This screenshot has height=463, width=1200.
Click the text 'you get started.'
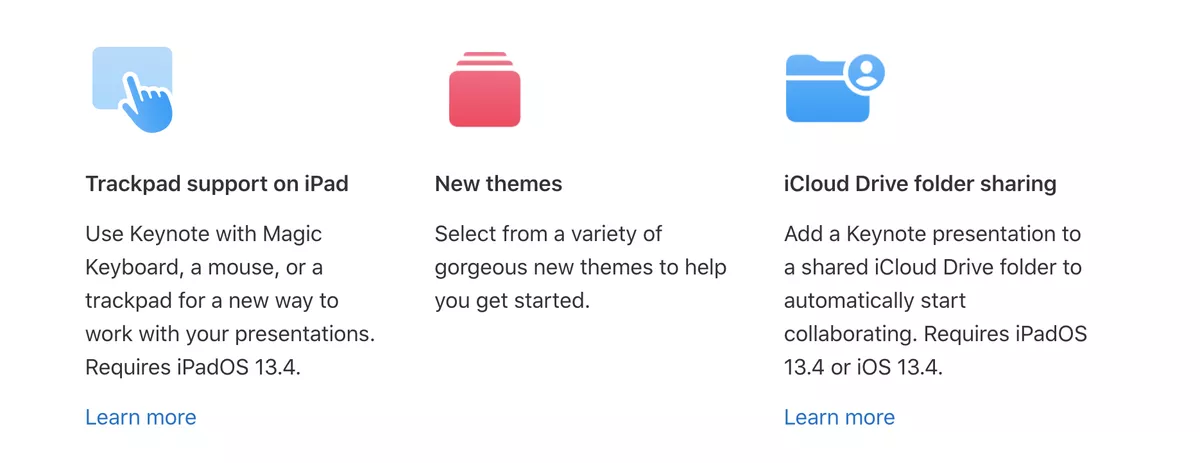(513, 301)
